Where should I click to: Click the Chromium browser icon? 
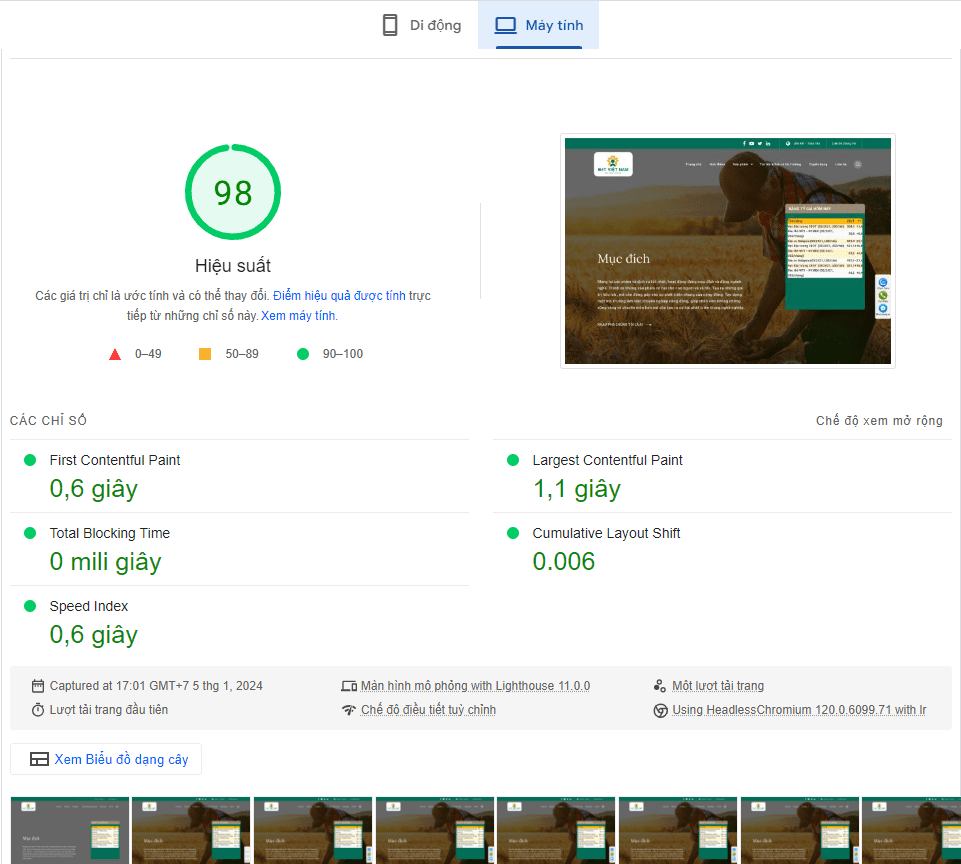pos(660,710)
